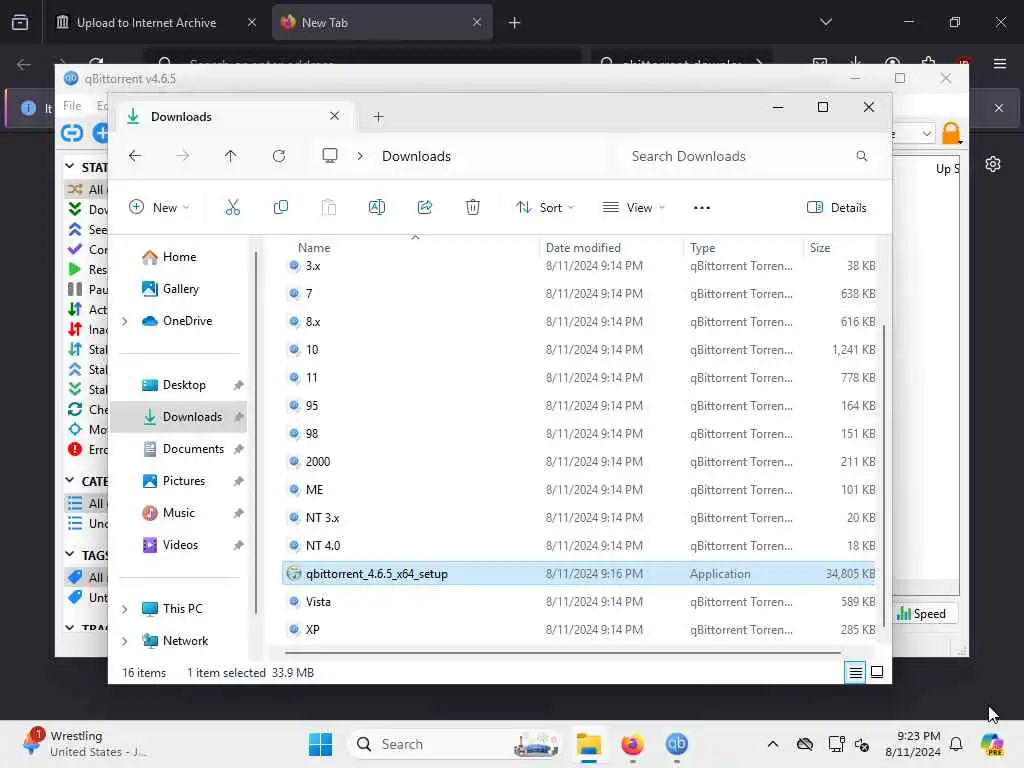The width and height of the screenshot is (1024, 768).
Task: Click the This PC monitor icon in address bar
Action: point(330,156)
